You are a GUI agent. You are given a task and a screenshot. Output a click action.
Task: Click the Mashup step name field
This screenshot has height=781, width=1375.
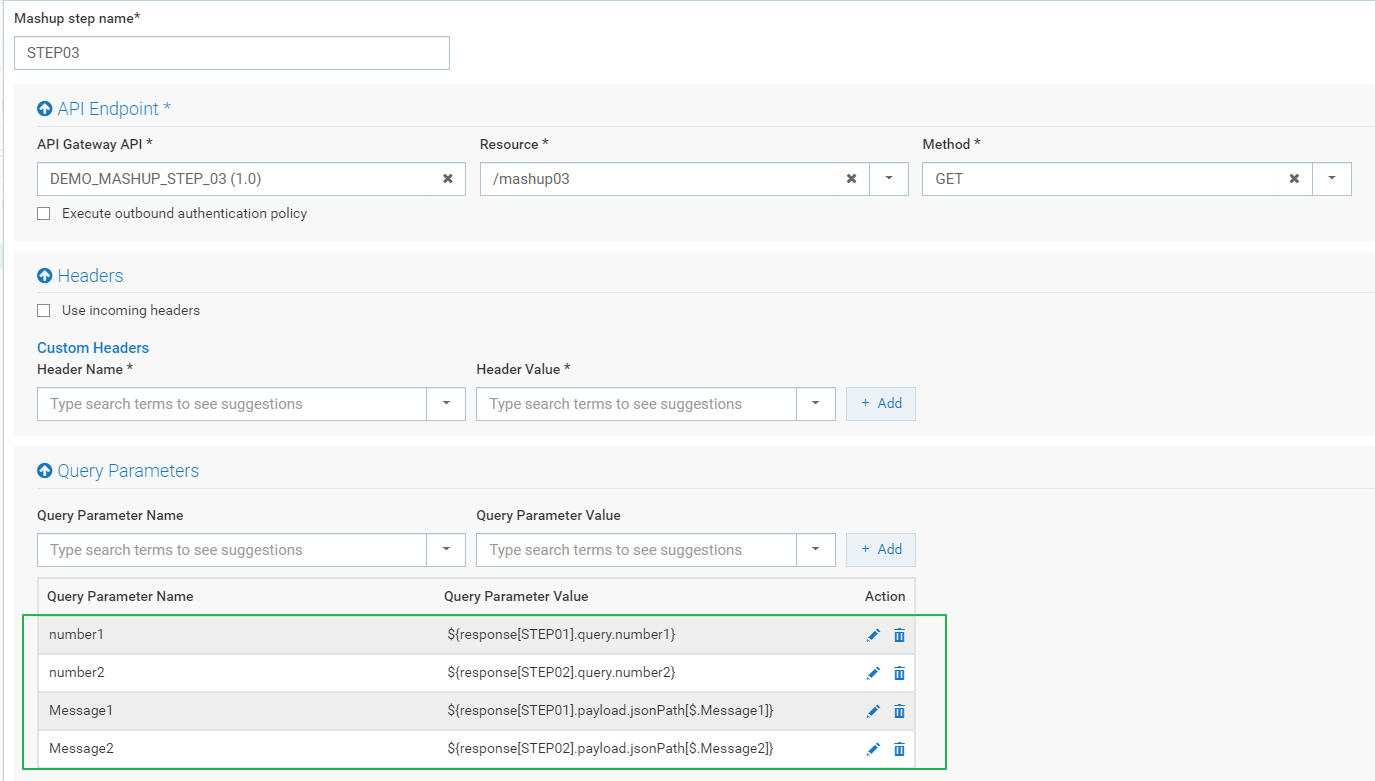coord(232,53)
